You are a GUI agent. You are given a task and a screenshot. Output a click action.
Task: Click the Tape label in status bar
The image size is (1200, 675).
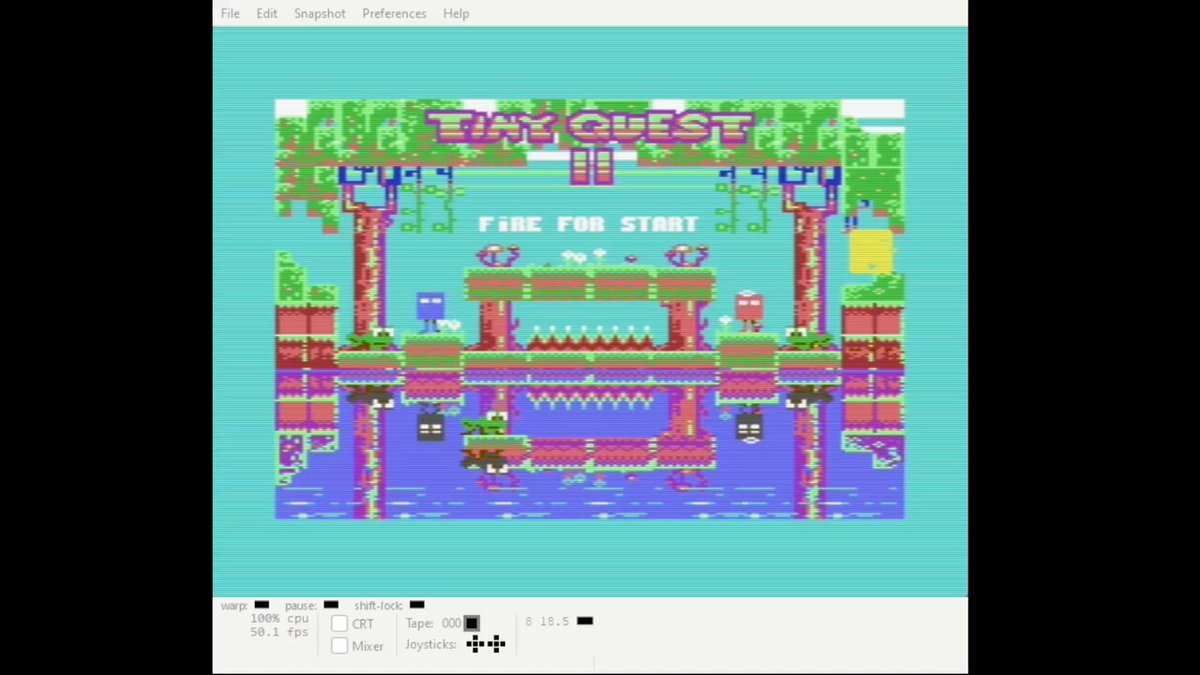419,623
